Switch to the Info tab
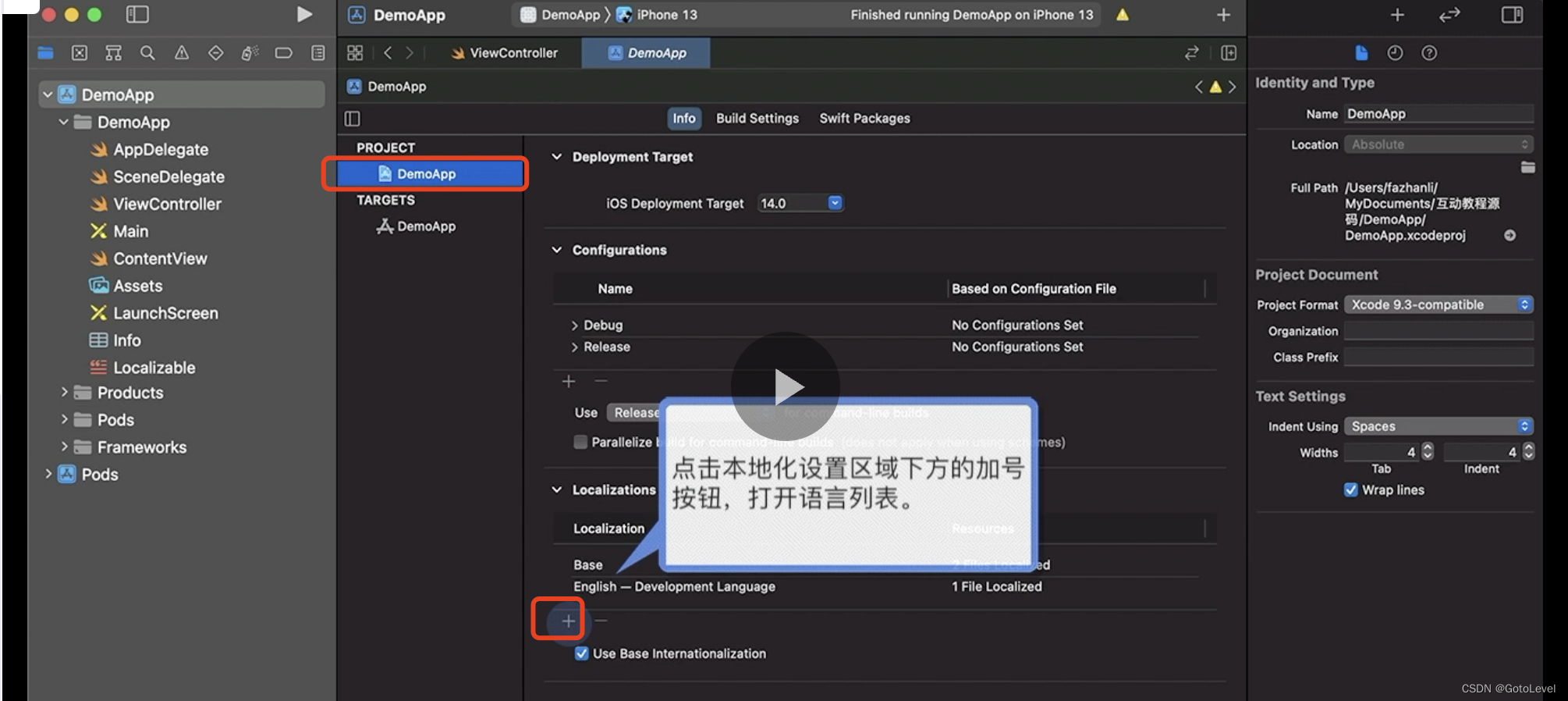1568x701 pixels. pyautogui.click(x=684, y=118)
